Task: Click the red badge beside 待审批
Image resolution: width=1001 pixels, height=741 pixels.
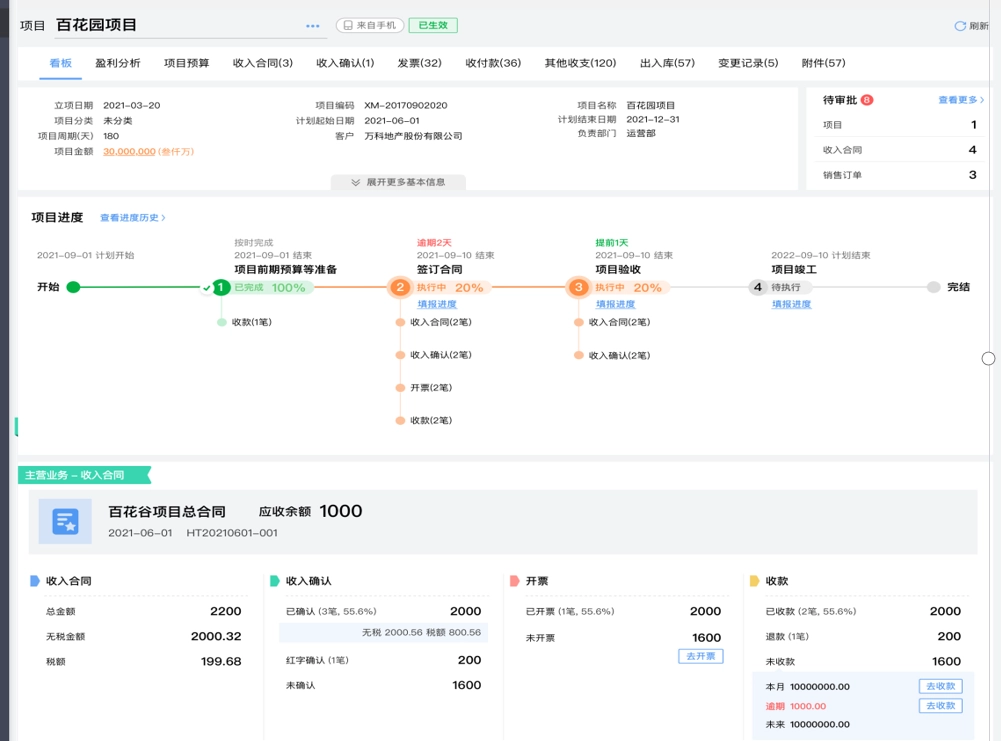Action: pos(866,100)
